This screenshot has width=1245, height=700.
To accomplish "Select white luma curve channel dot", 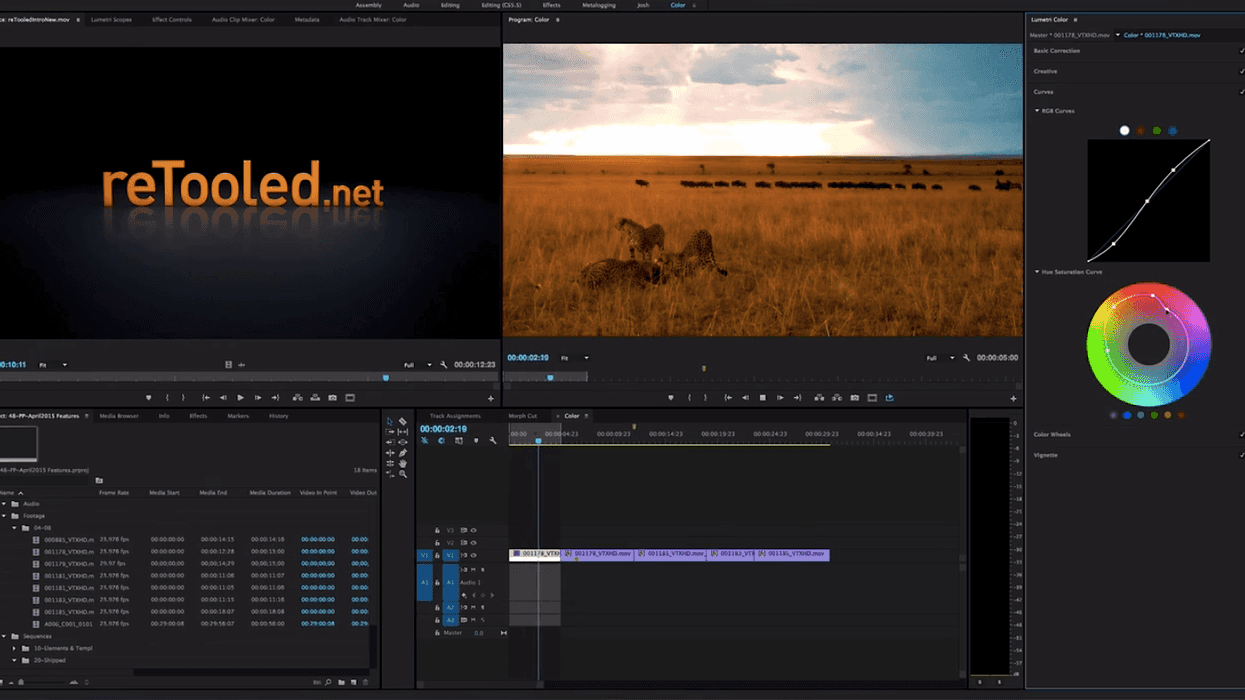I will coord(1125,131).
